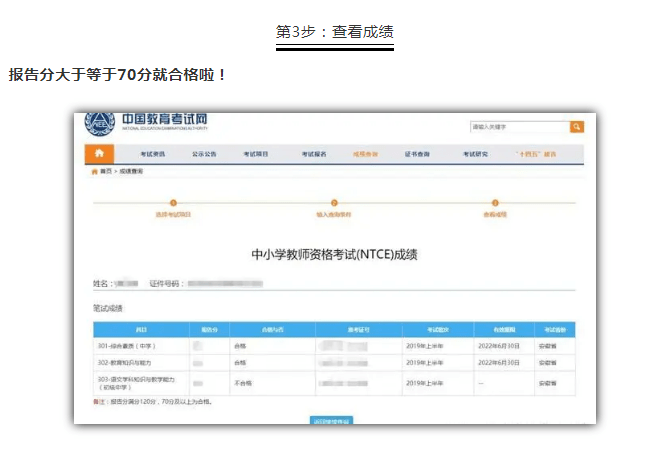Open the 考试报名 menu item
The height and width of the screenshot is (457, 669).
314,154
